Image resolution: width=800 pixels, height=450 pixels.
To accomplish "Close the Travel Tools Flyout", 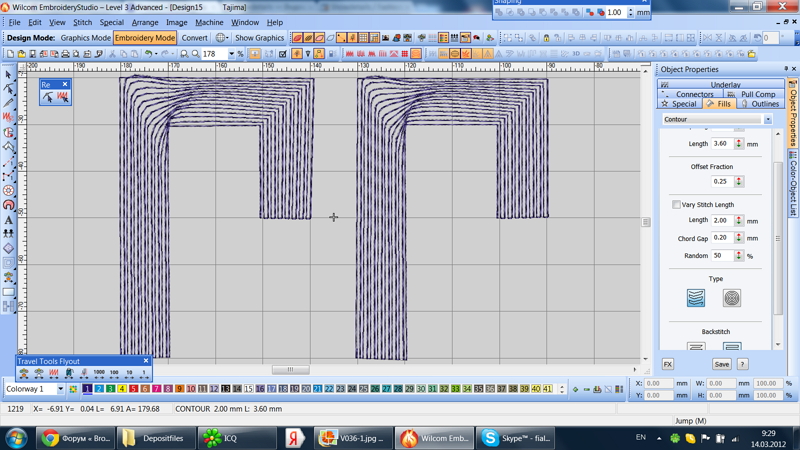I will click(145, 361).
